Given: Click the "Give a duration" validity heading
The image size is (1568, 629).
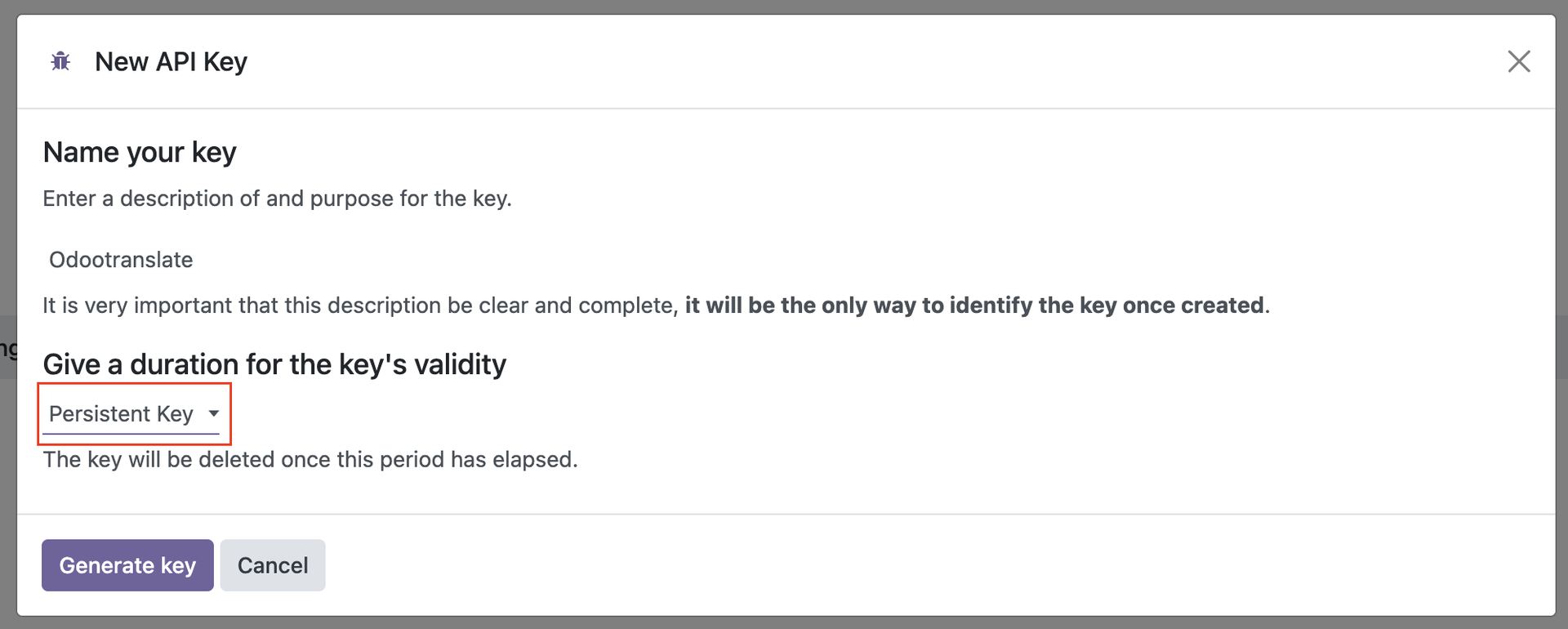Looking at the screenshot, I should [274, 364].
